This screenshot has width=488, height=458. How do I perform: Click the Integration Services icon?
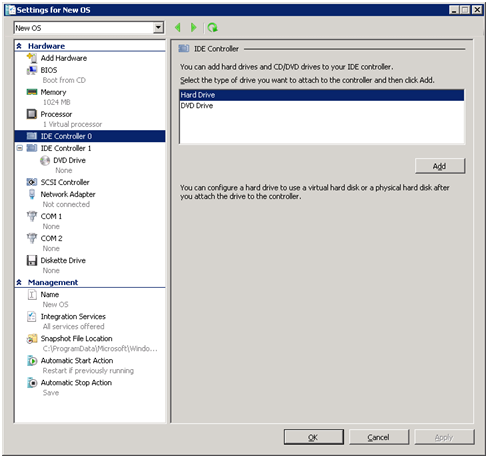point(32,316)
